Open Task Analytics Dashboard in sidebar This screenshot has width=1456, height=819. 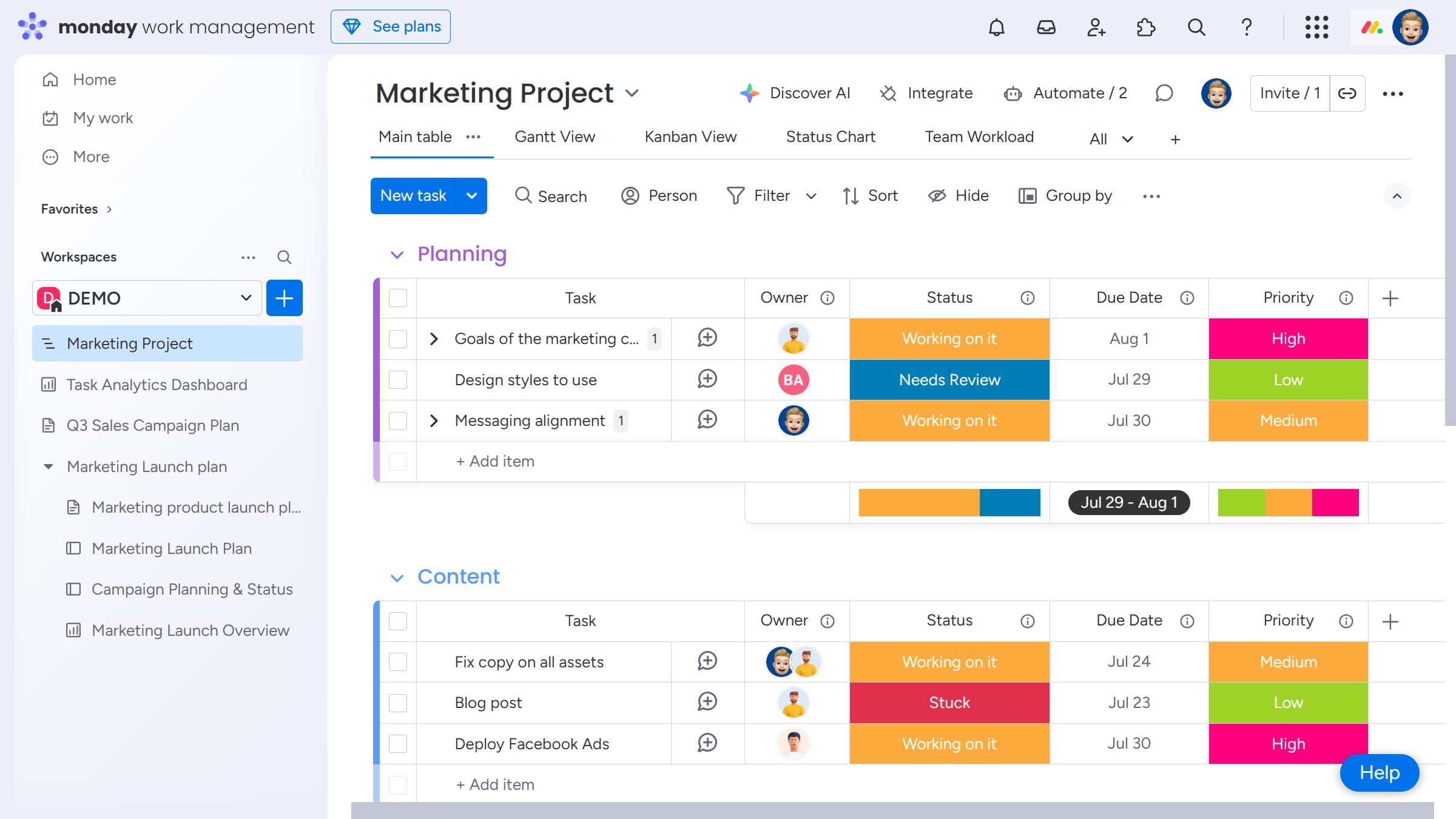(167, 385)
